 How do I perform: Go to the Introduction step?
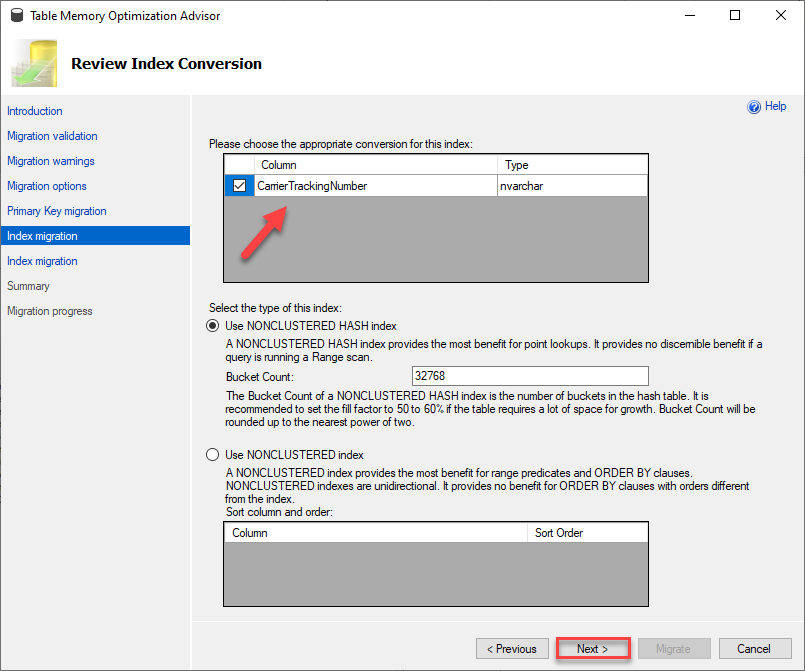pos(34,111)
